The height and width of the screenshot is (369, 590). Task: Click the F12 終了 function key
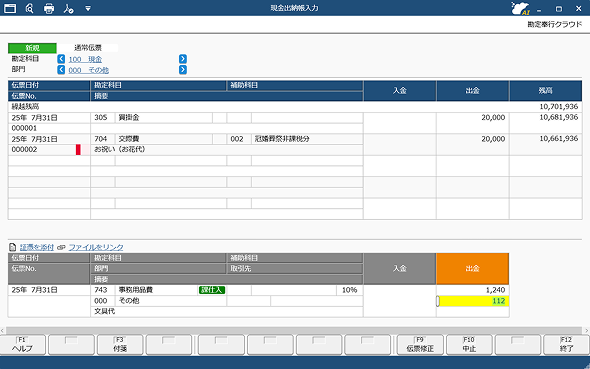[x=567, y=345]
